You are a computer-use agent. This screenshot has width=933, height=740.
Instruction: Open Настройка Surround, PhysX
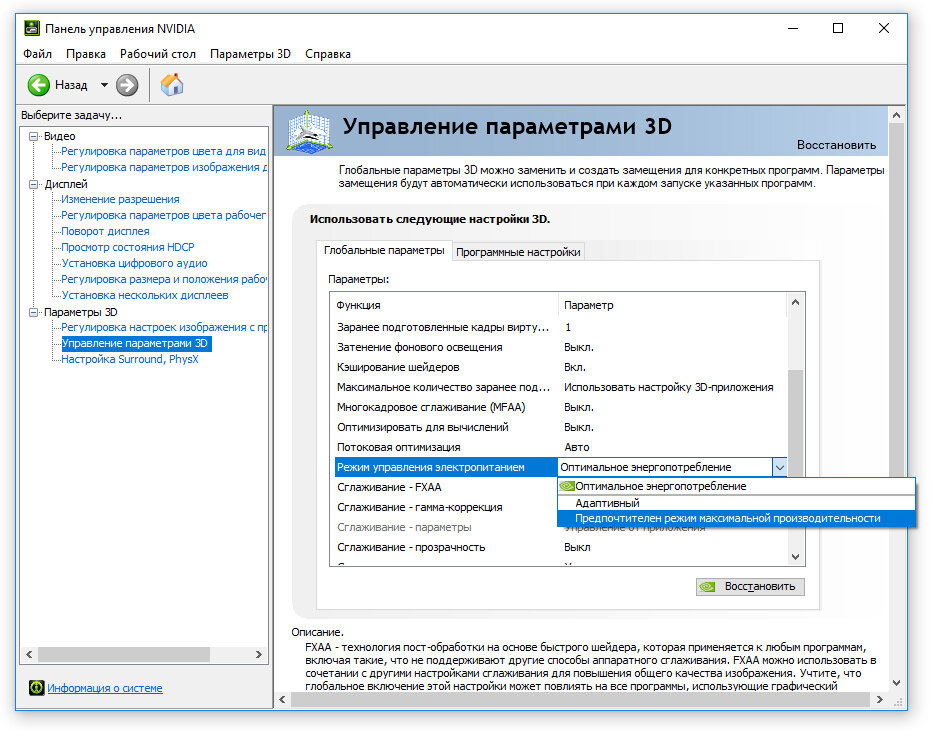130,360
